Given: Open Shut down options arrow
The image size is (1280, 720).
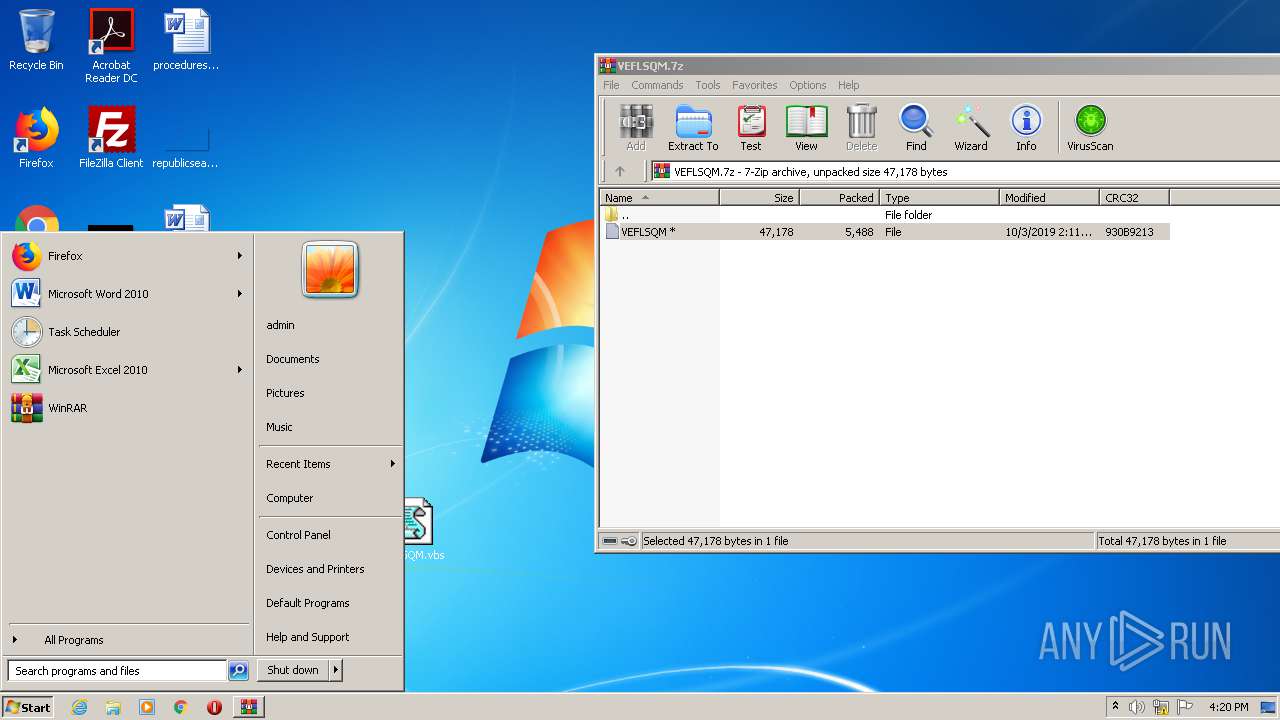Looking at the screenshot, I should coord(336,670).
